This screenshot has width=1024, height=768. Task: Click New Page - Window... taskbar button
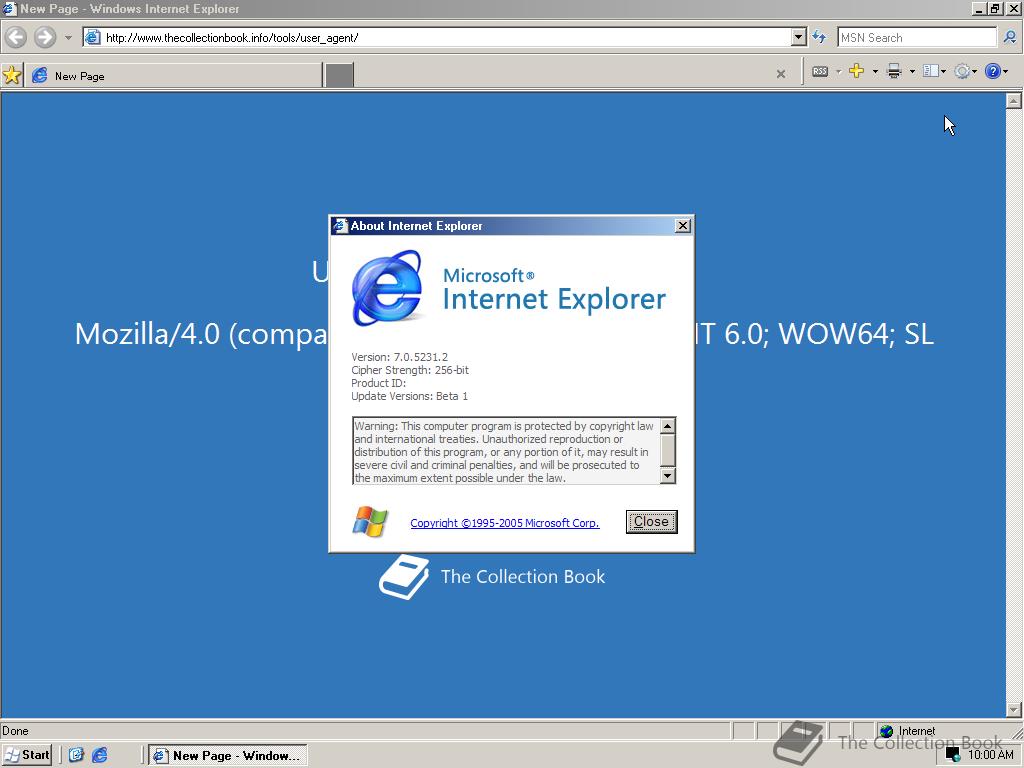coord(227,756)
